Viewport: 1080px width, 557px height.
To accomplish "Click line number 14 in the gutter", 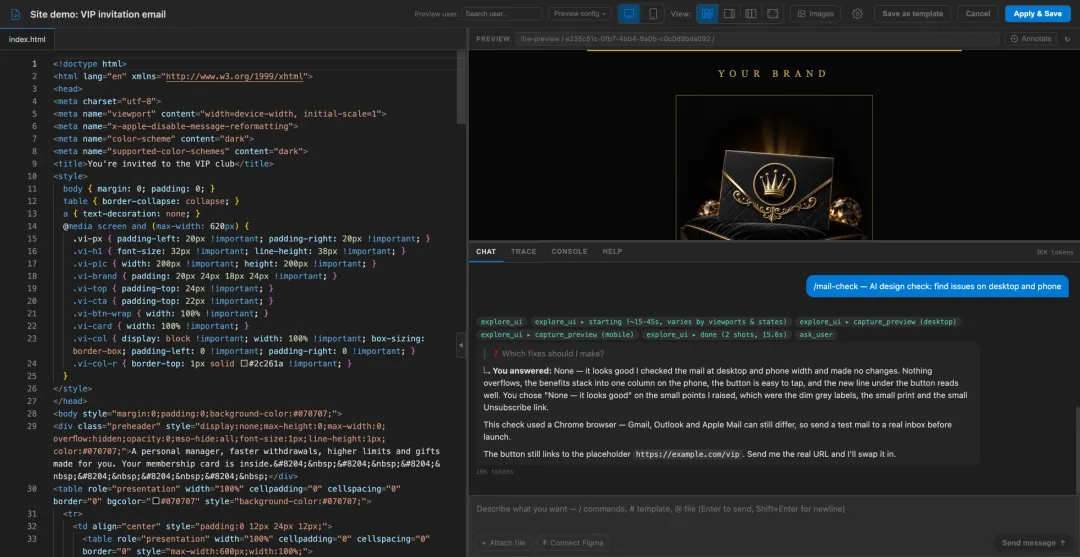I will coord(33,226).
